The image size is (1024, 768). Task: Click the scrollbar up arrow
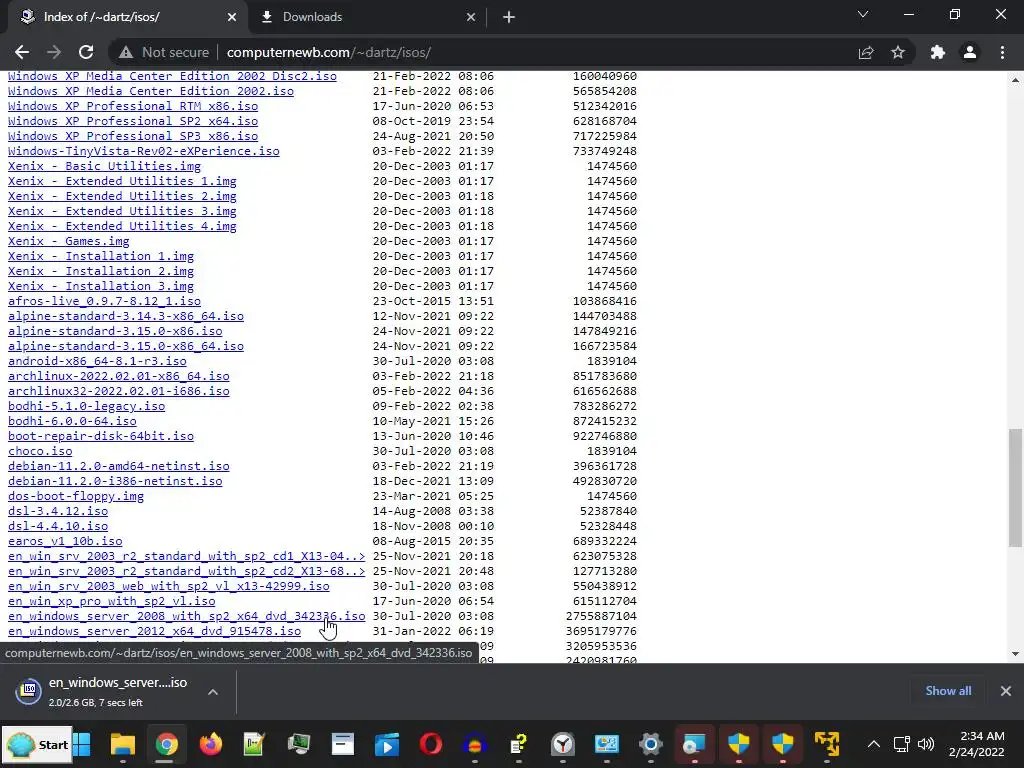point(1015,80)
